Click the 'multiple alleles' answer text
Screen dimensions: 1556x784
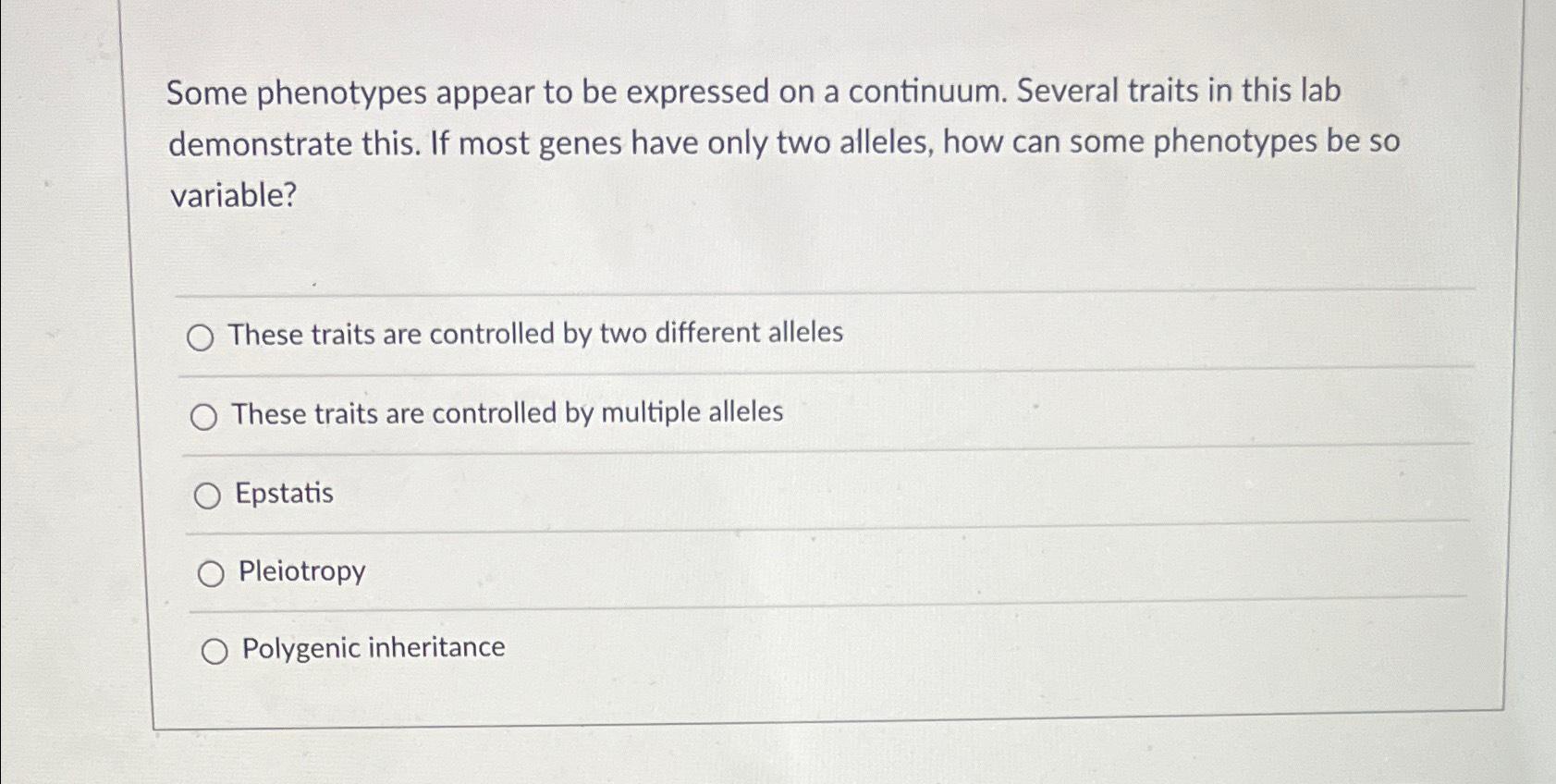click(x=508, y=413)
